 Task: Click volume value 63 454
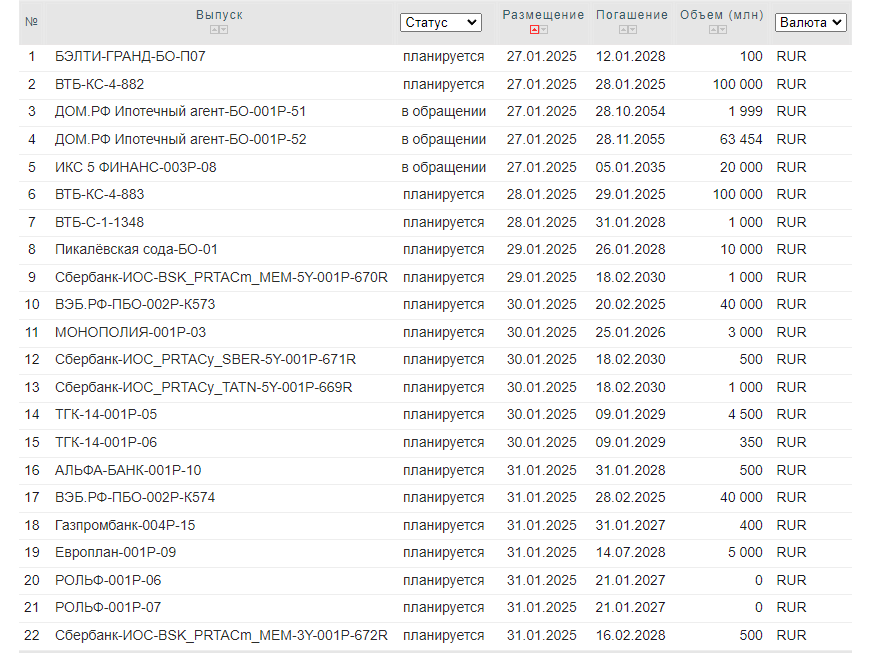(741, 140)
